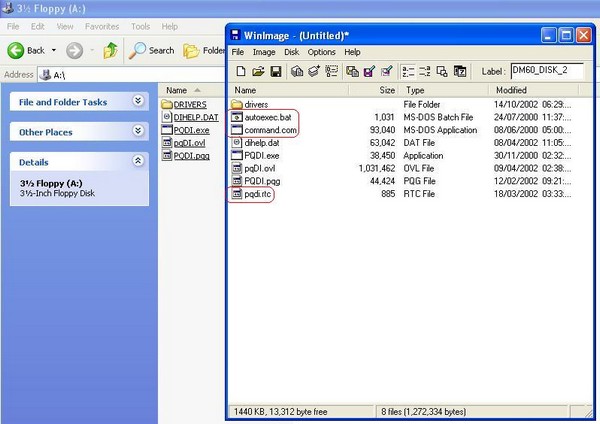Click the Open image folder icon in WinImage
This screenshot has width=600, height=424.
[x=257, y=71]
